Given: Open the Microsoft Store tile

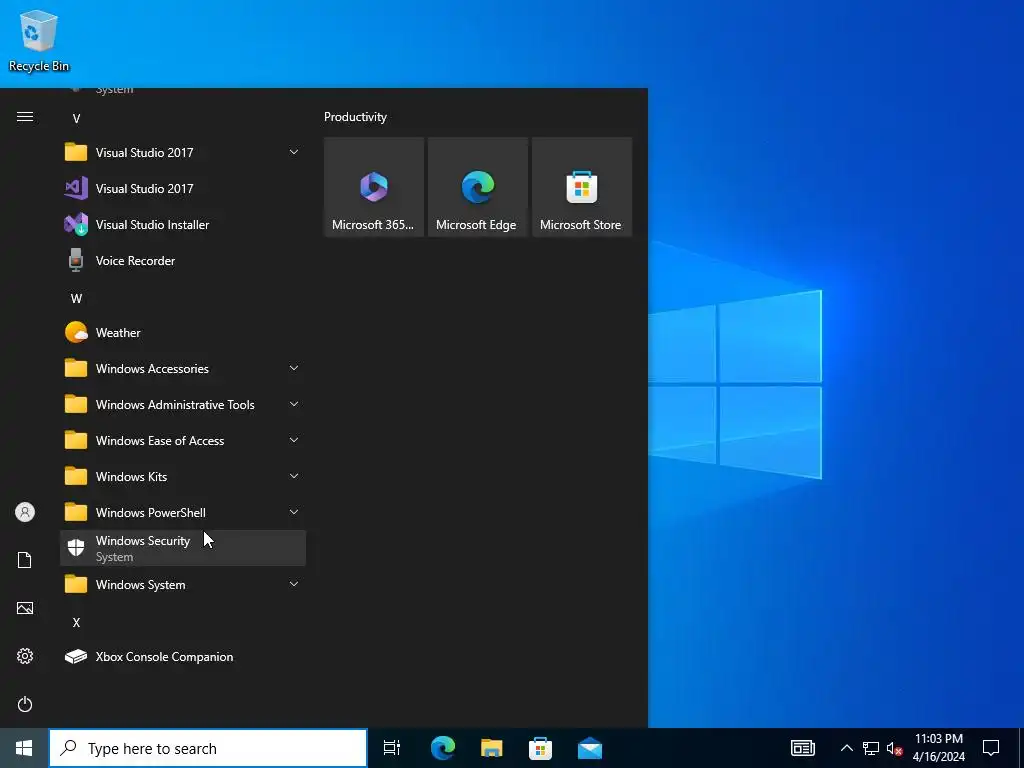Looking at the screenshot, I should click(x=582, y=187).
